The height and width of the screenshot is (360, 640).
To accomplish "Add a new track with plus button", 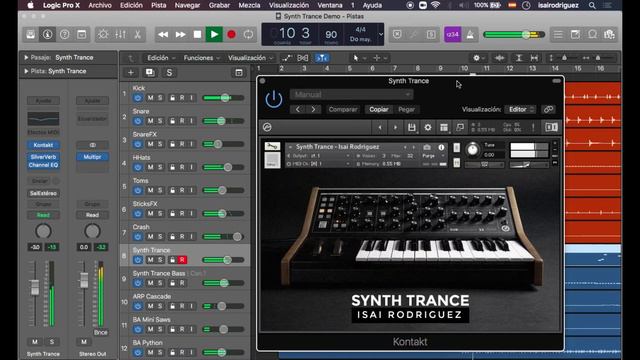I will 131,73.
